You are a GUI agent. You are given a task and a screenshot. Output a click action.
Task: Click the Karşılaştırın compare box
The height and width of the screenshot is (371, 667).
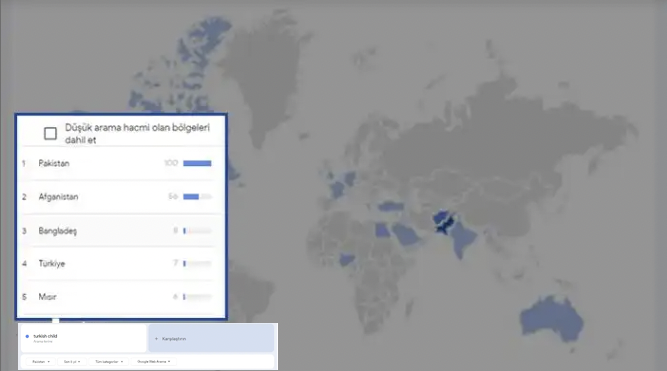[211, 338]
